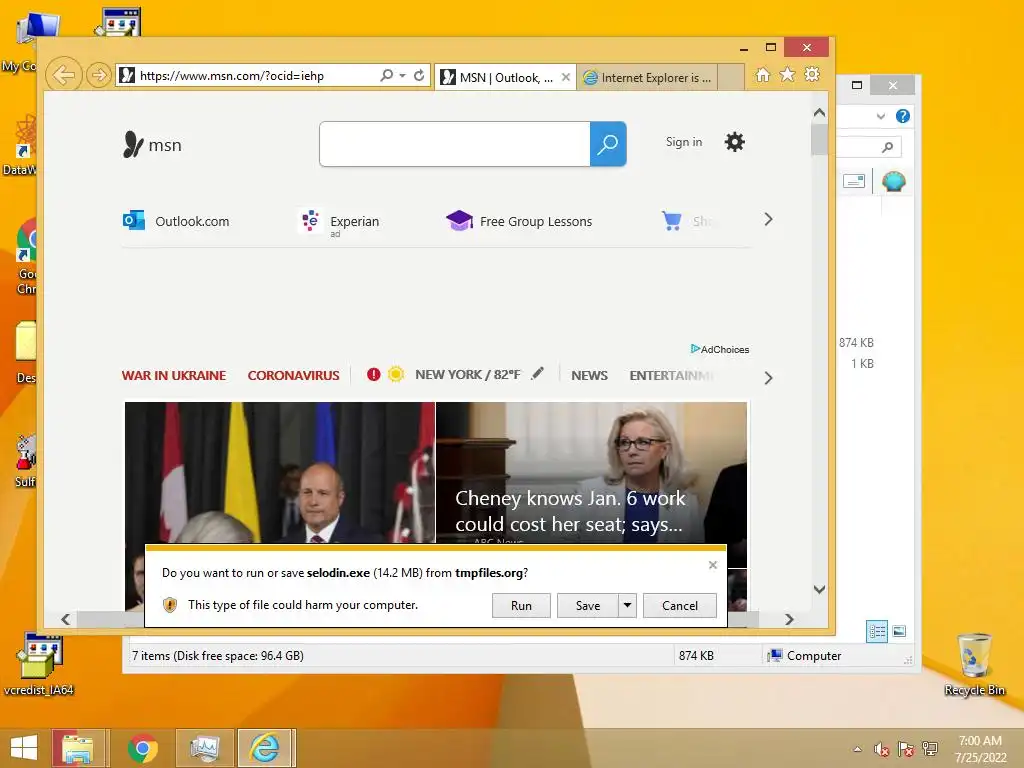Show more MSN shortcut links arrow
Screen dimensions: 1024x768
pyautogui.click(x=768, y=219)
